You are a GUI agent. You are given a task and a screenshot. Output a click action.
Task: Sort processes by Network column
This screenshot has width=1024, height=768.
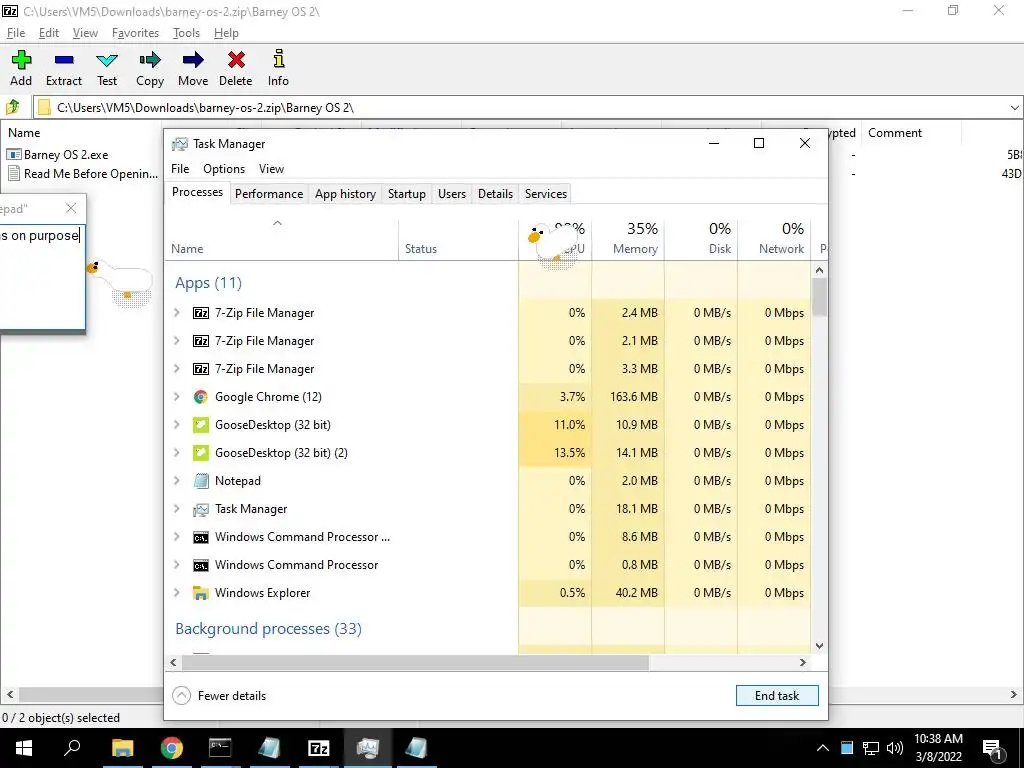[x=775, y=238]
